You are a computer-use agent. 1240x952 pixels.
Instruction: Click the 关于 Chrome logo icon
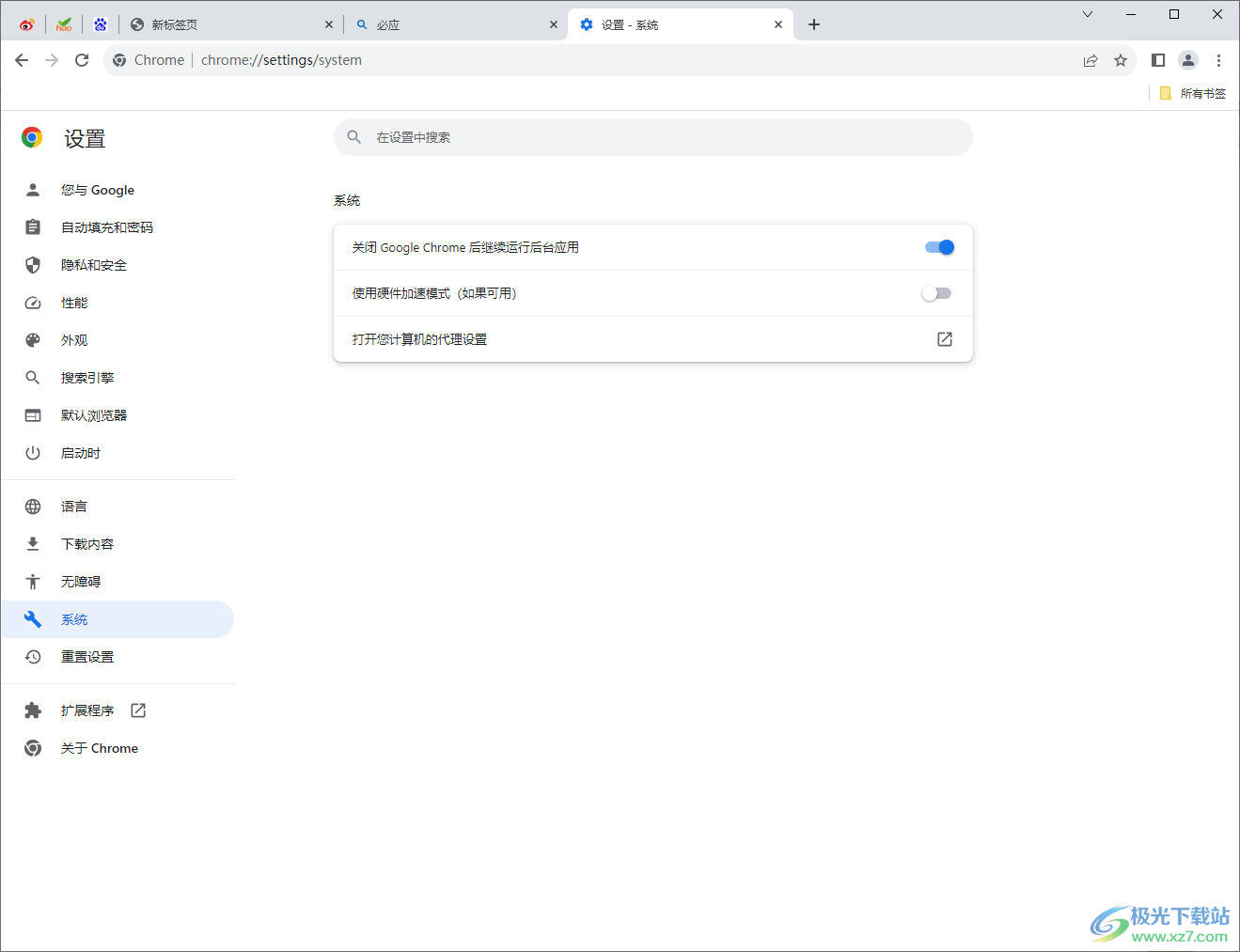click(33, 748)
